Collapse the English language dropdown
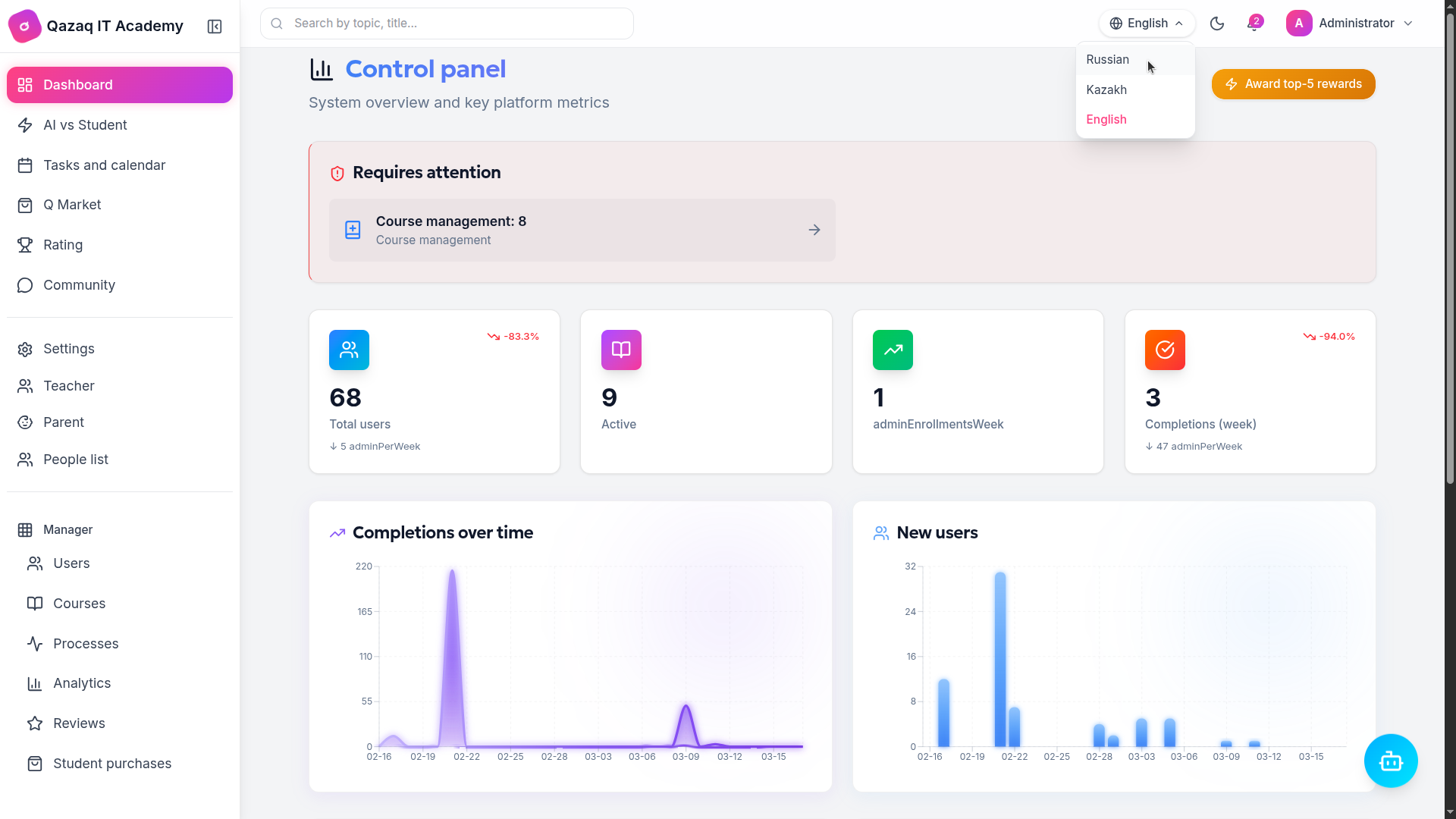The width and height of the screenshot is (1456, 819). [x=1146, y=23]
